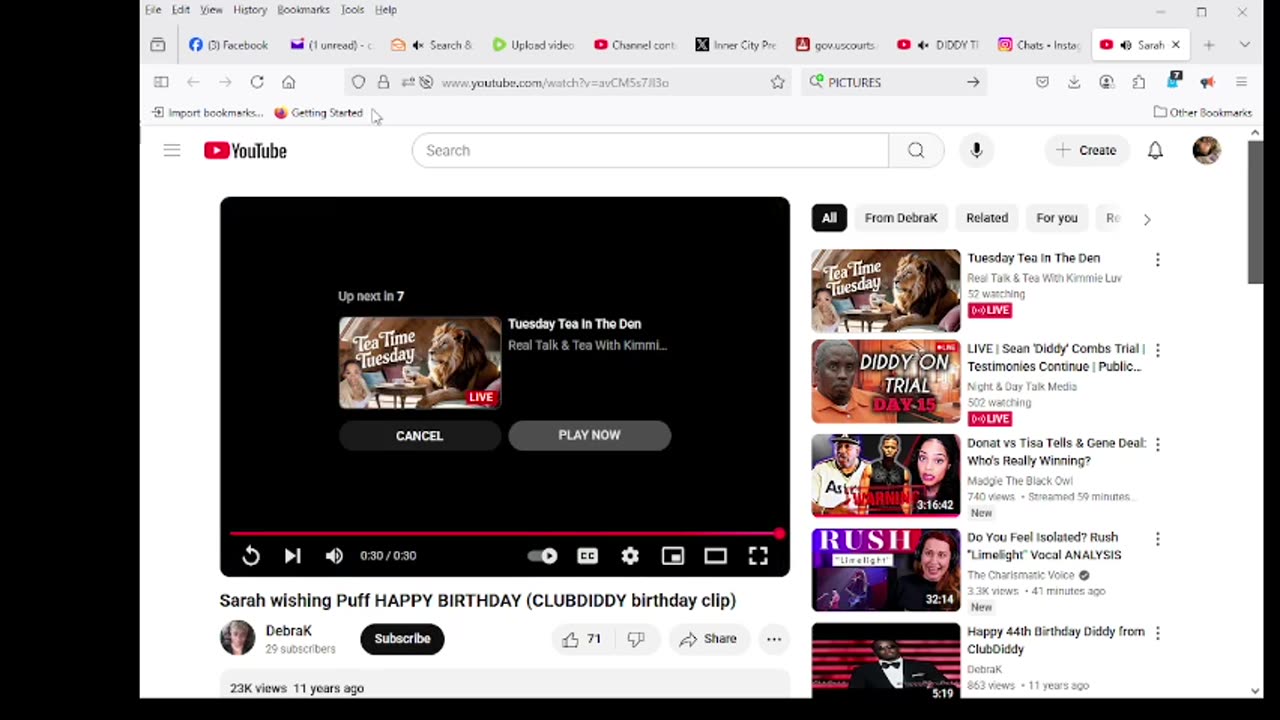Open options for Happy 44th Birthday Diddy
This screenshot has width=1280, height=720.
1158,633
